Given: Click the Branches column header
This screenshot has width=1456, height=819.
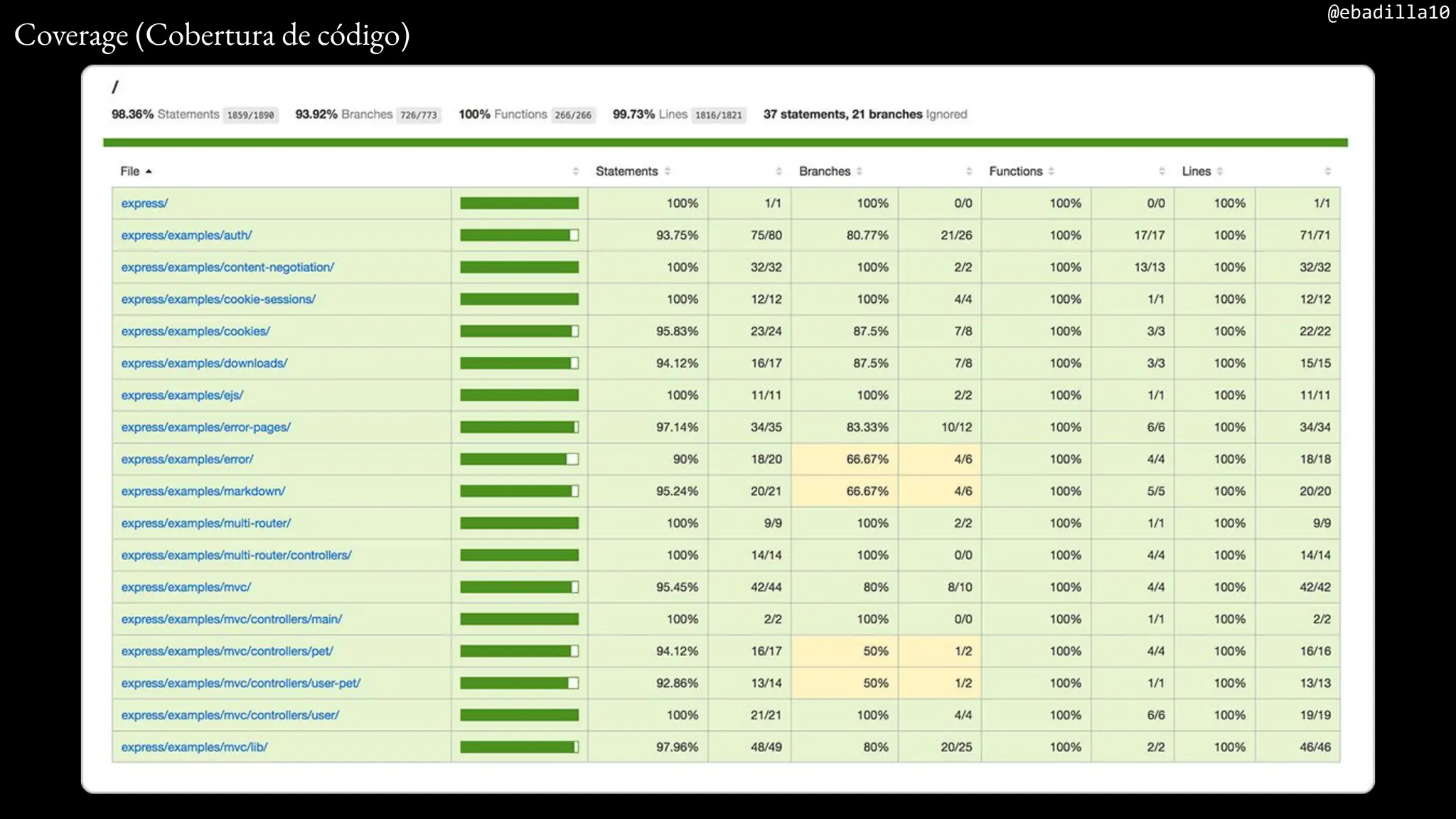Looking at the screenshot, I should tap(824, 171).
